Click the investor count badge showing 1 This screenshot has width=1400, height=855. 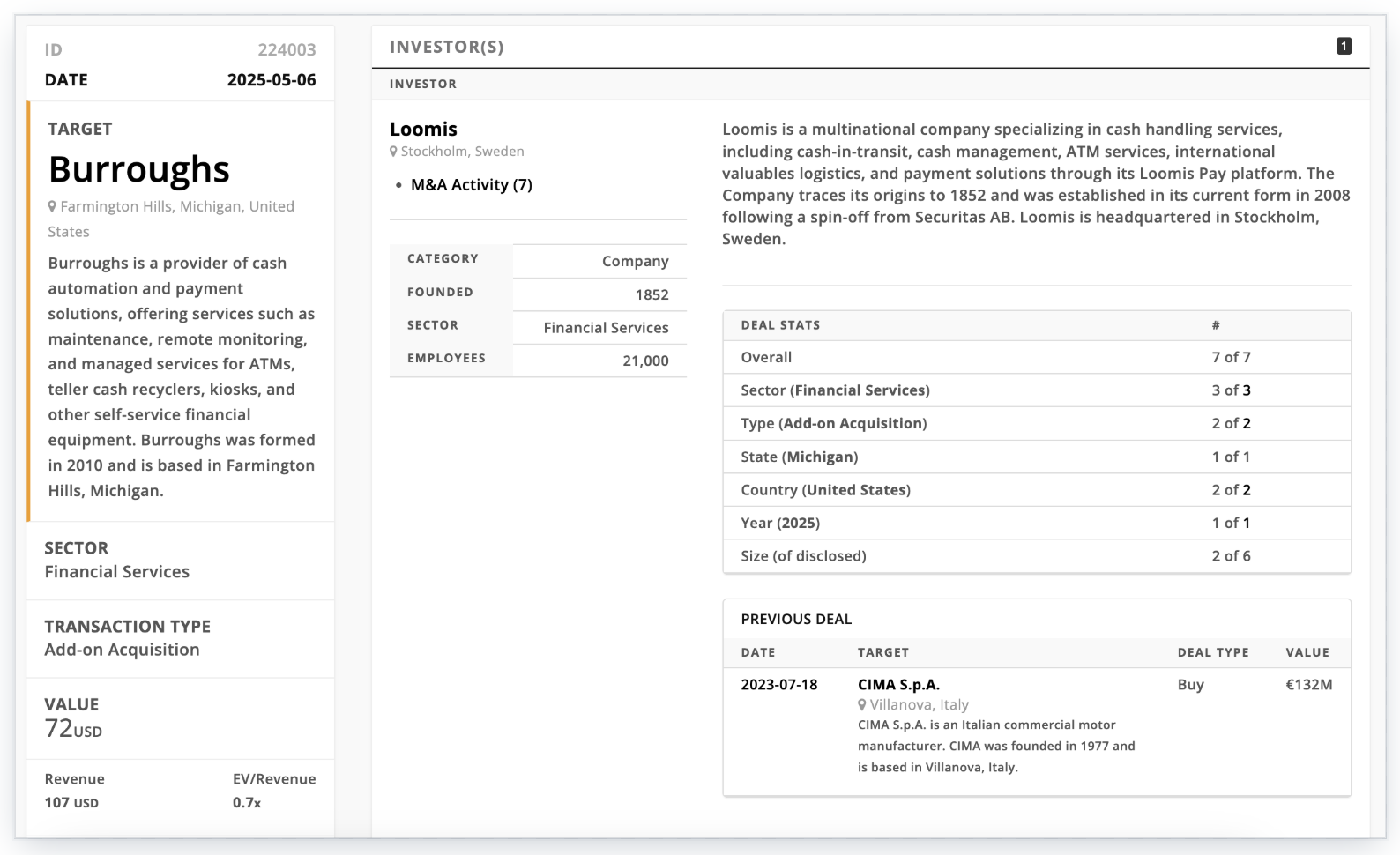pyautogui.click(x=1344, y=46)
